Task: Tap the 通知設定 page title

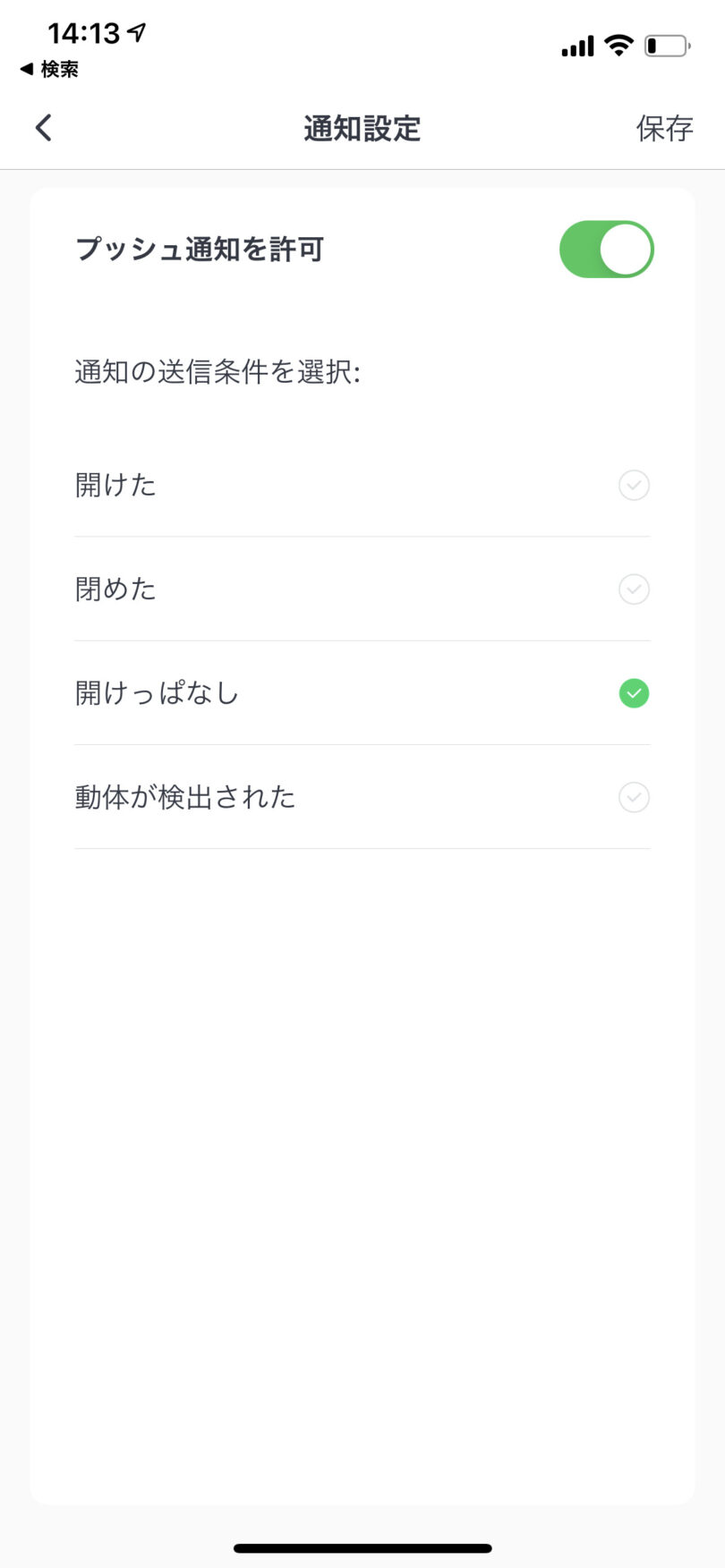Action: 362,129
